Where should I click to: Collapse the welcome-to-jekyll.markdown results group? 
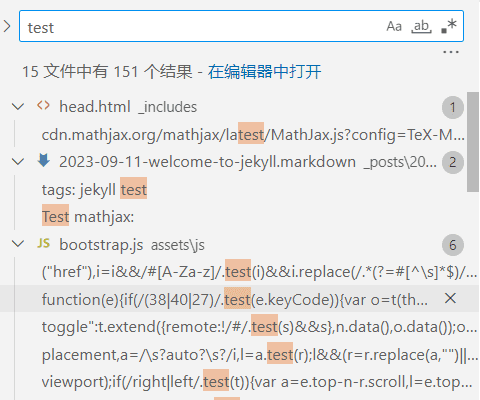click(18, 162)
